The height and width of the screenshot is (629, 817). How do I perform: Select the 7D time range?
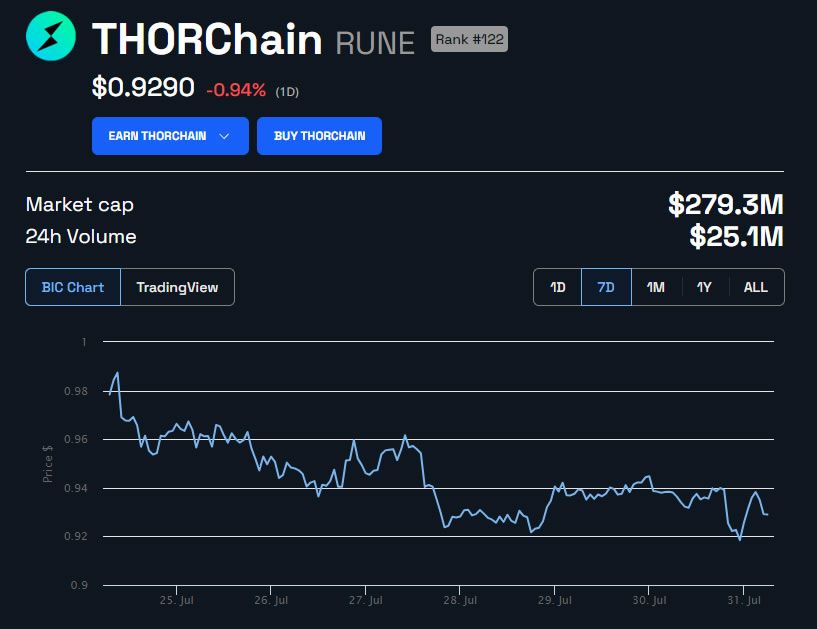point(606,287)
